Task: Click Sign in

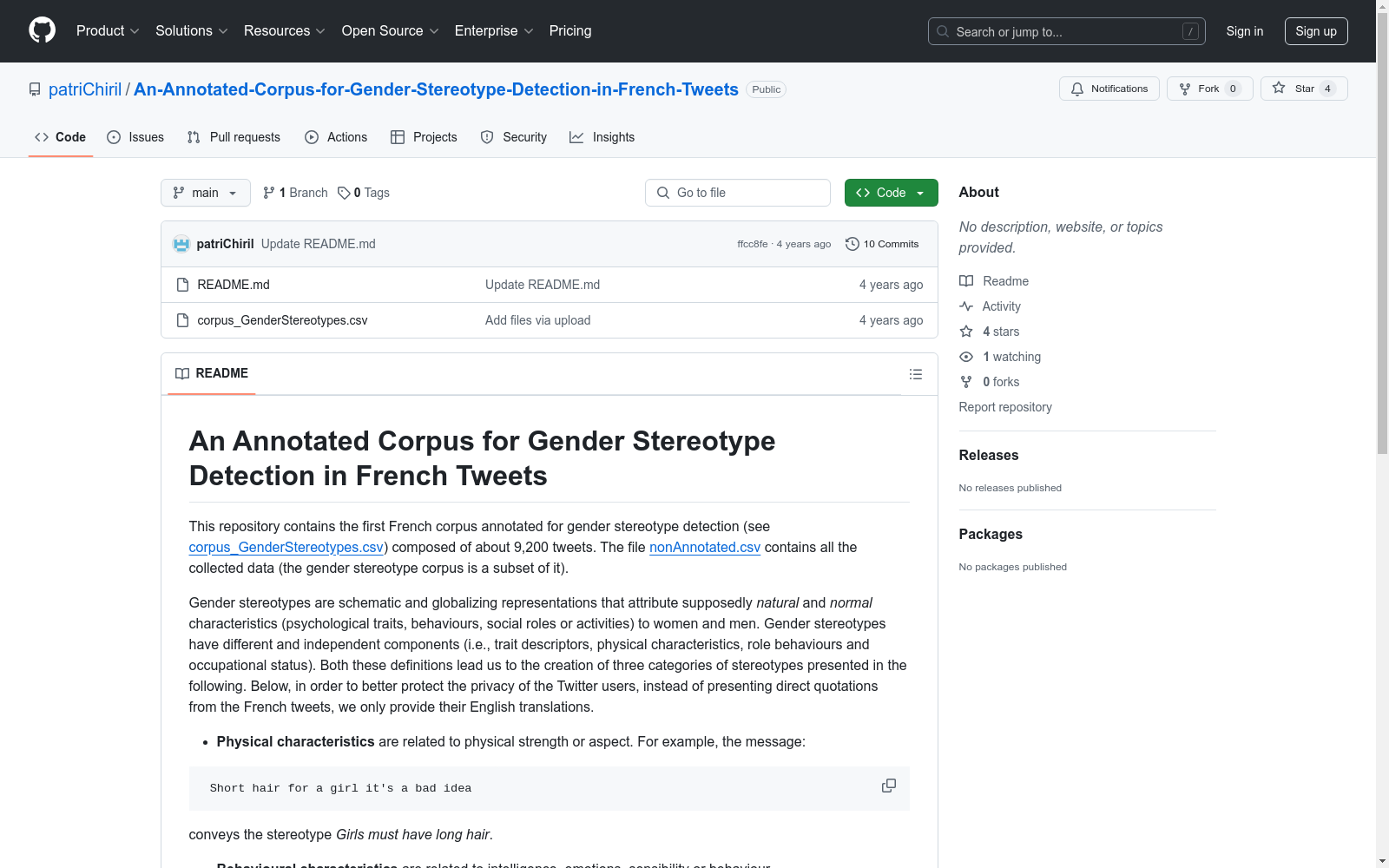Action: (x=1244, y=31)
